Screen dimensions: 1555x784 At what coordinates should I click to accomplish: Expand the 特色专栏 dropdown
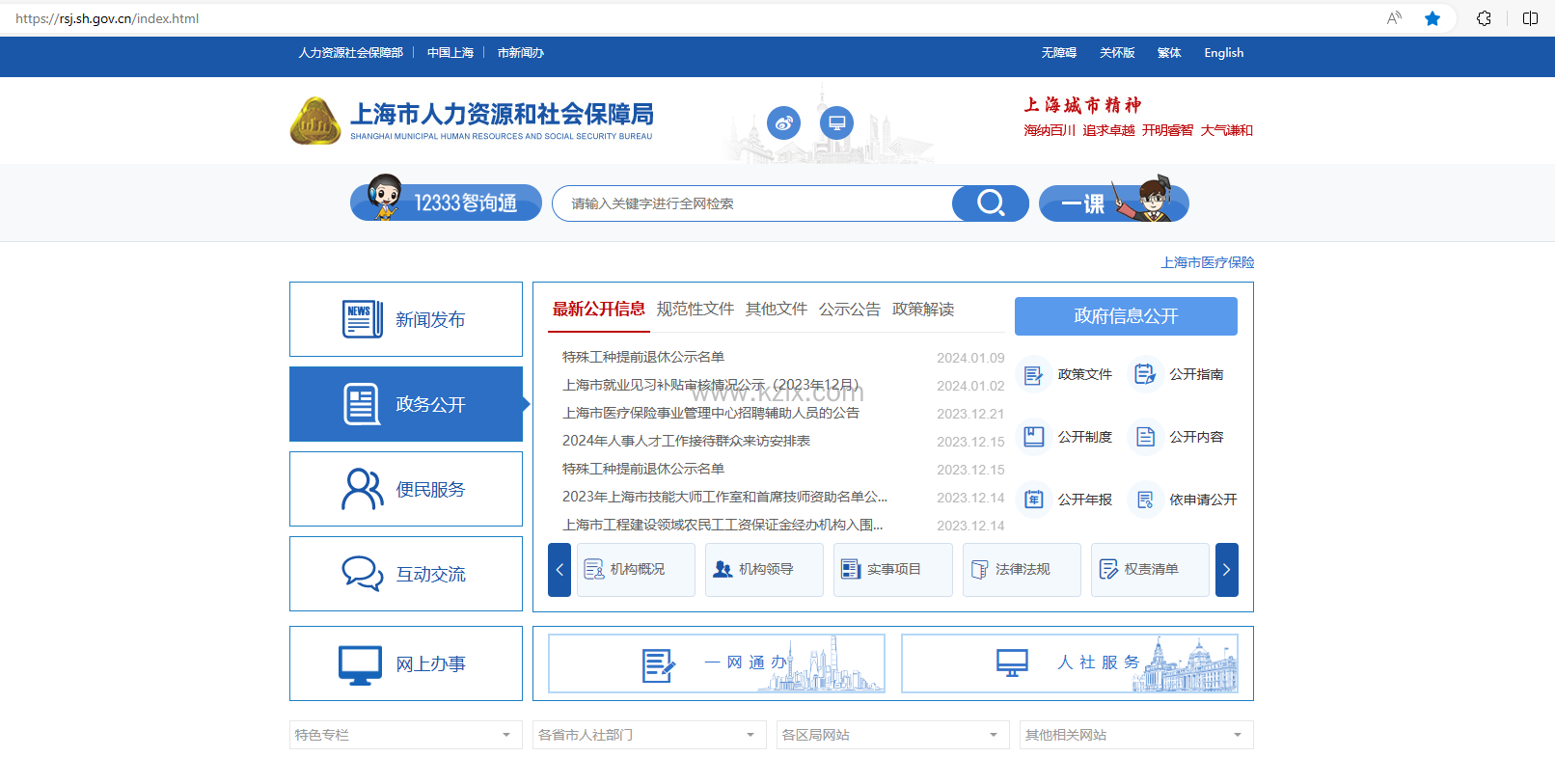pyautogui.click(x=405, y=735)
